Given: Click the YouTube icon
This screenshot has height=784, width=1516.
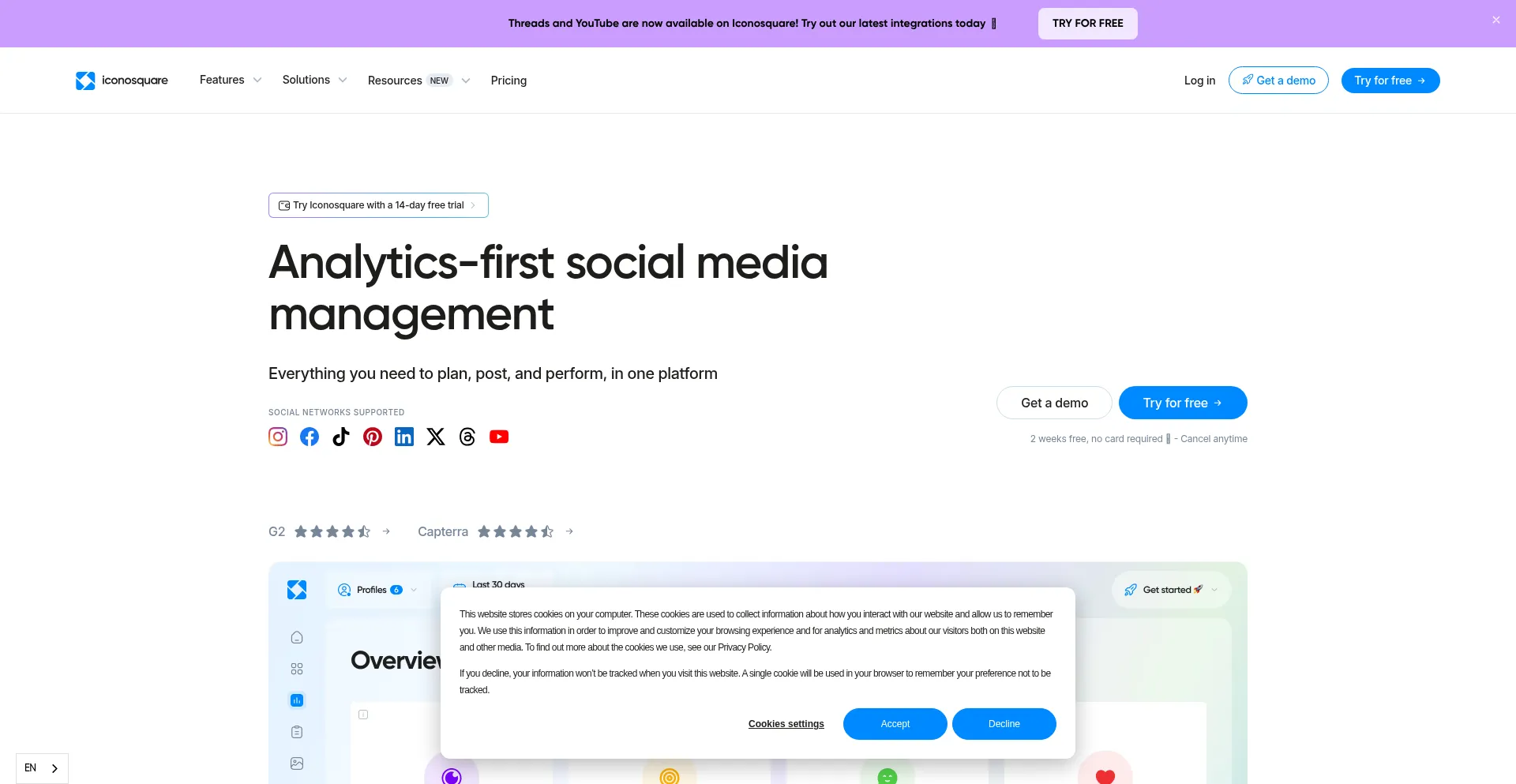Looking at the screenshot, I should coord(499,437).
